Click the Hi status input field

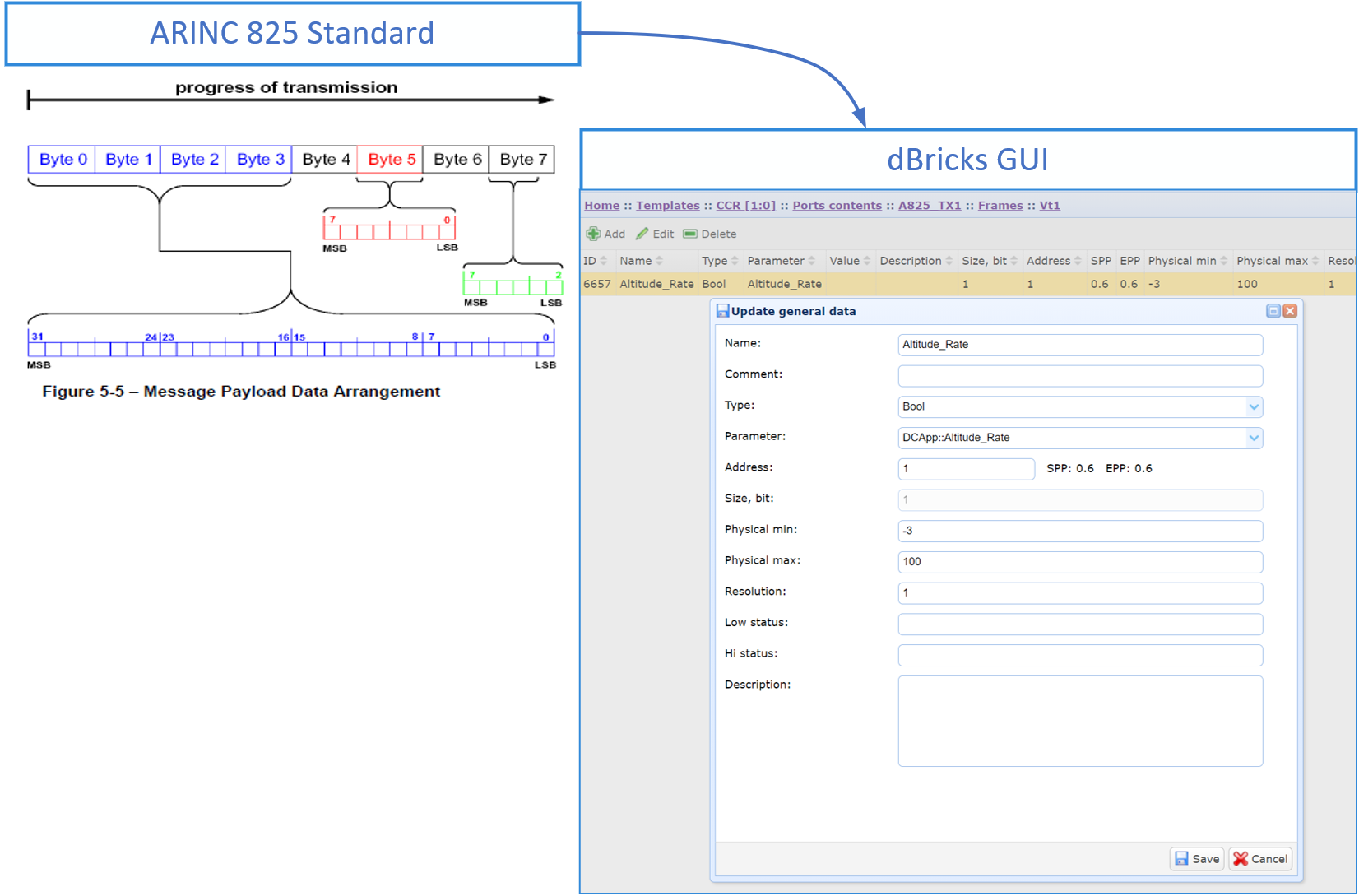1080,655
